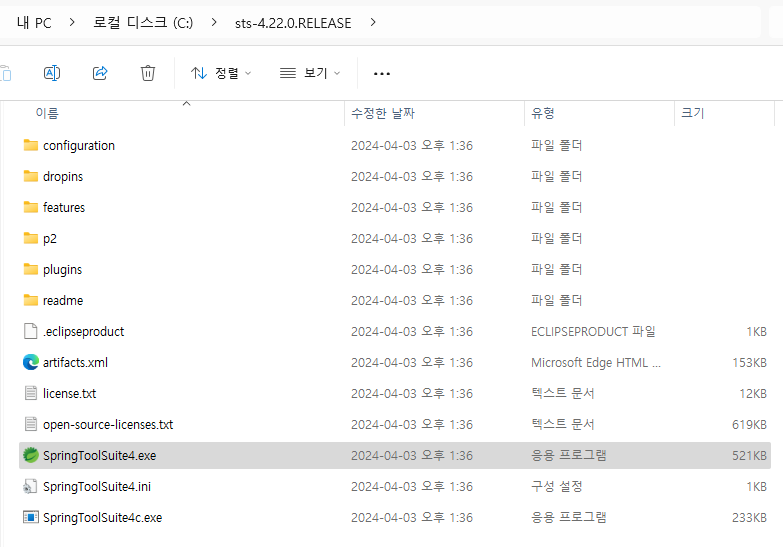
Task: Click the SpringToolSuite4.ini settings icon
Action: (x=30, y=486)
